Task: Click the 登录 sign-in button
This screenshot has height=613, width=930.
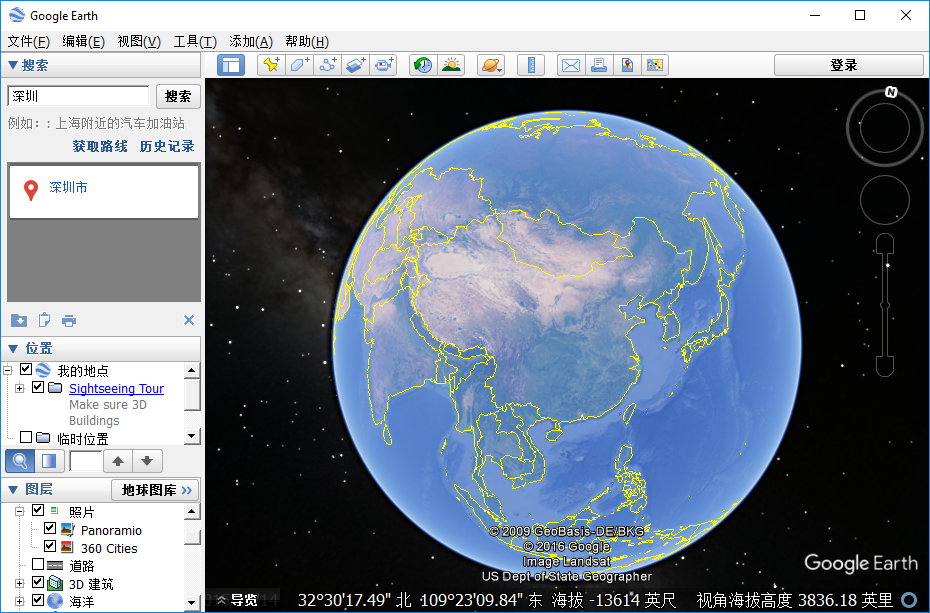Action: point(848,65)
